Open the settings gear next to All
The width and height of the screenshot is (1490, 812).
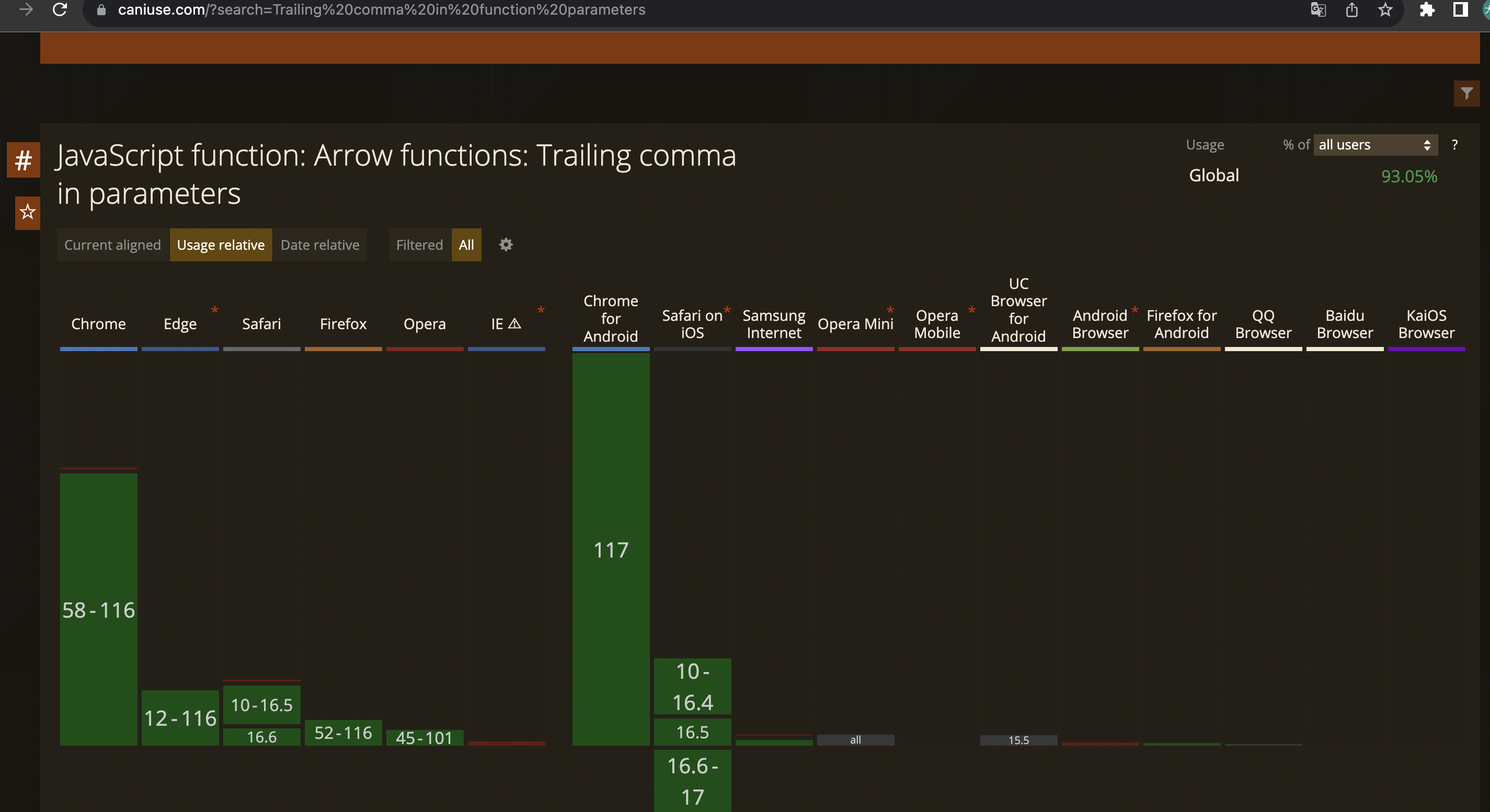[x=506, y=245]
